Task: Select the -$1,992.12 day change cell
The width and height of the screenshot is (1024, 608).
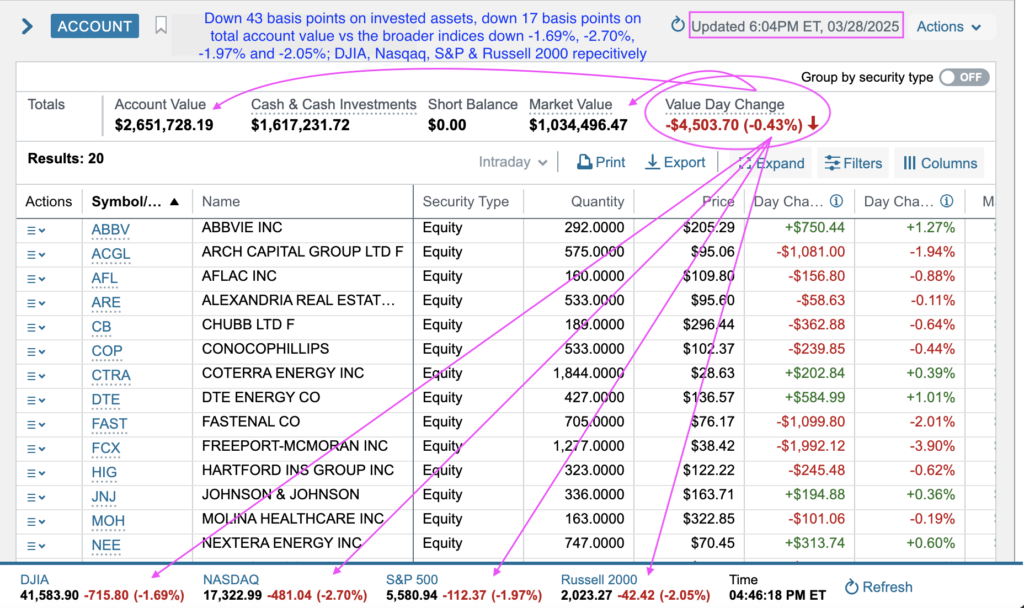Action: click(x=810, y=446)
